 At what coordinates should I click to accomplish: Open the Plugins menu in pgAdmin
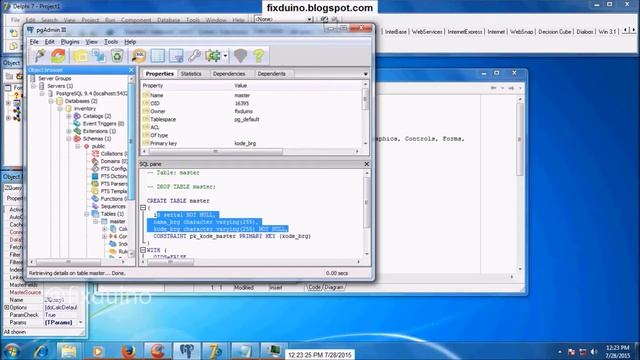coord(70,42)
